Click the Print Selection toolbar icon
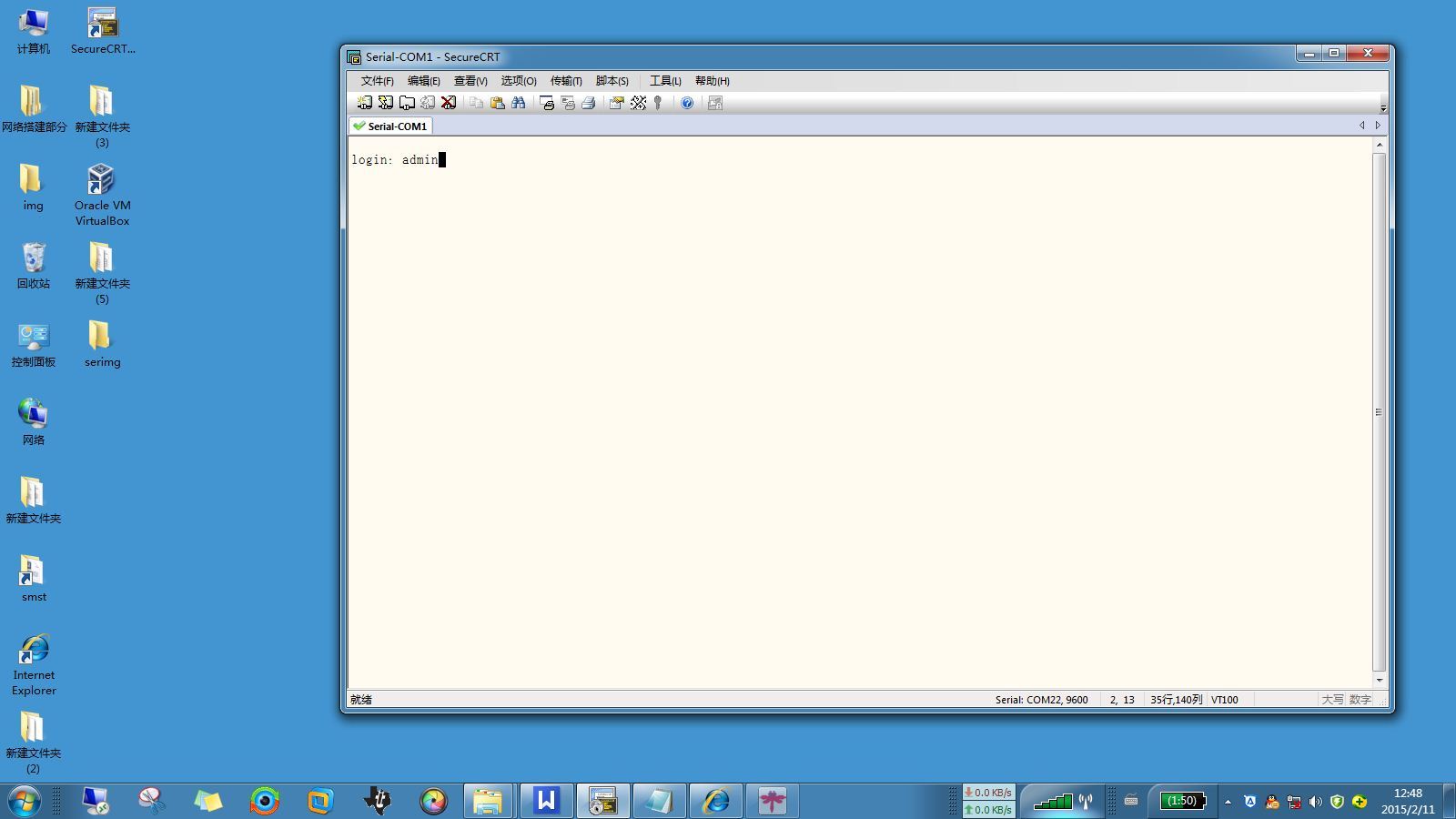 568,103
